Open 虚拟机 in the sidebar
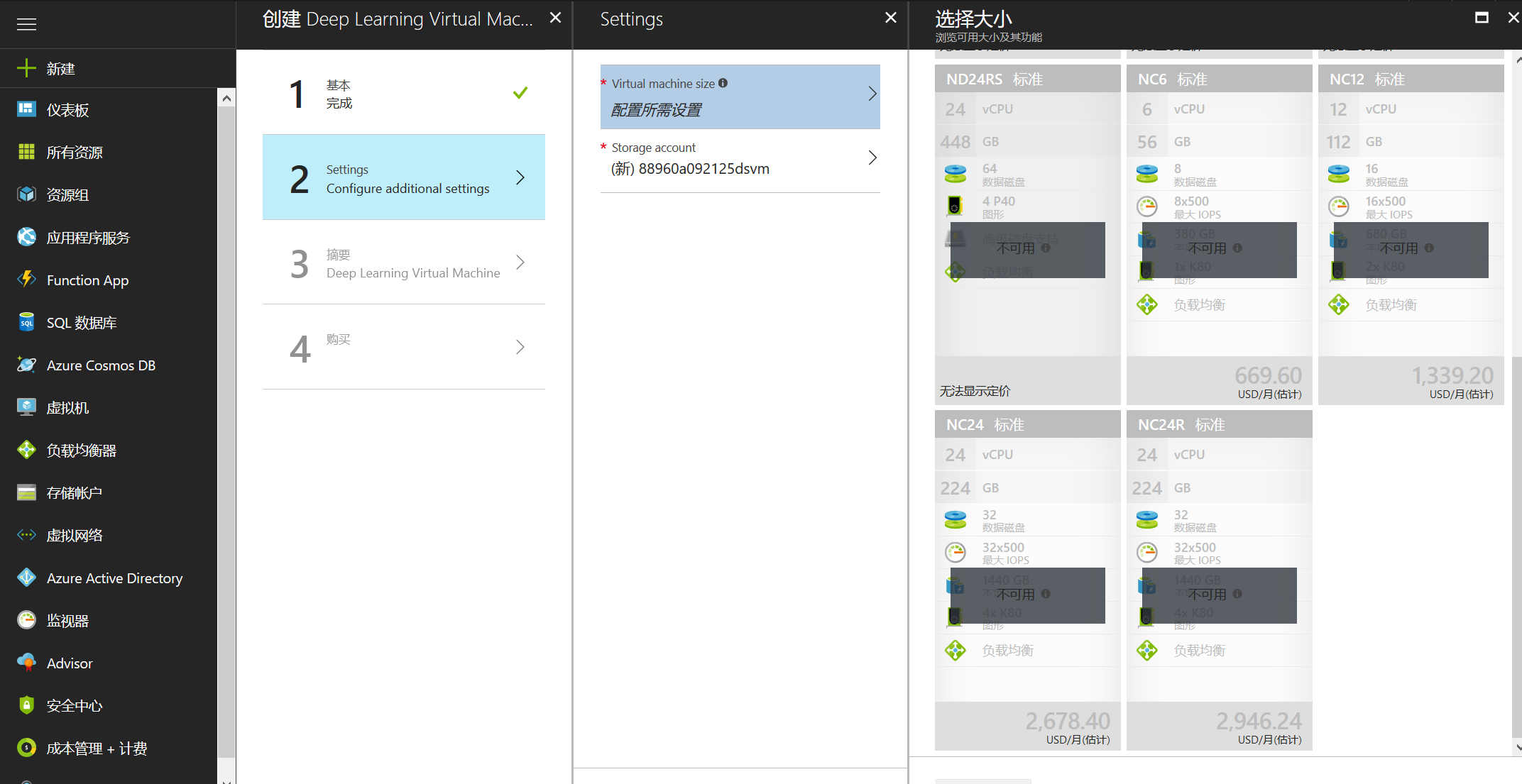 (109, 407)
